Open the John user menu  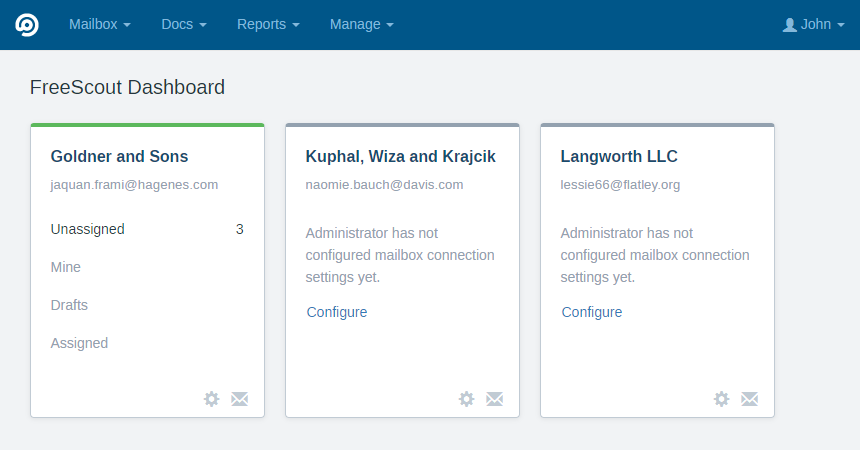[x=813, y=25]
